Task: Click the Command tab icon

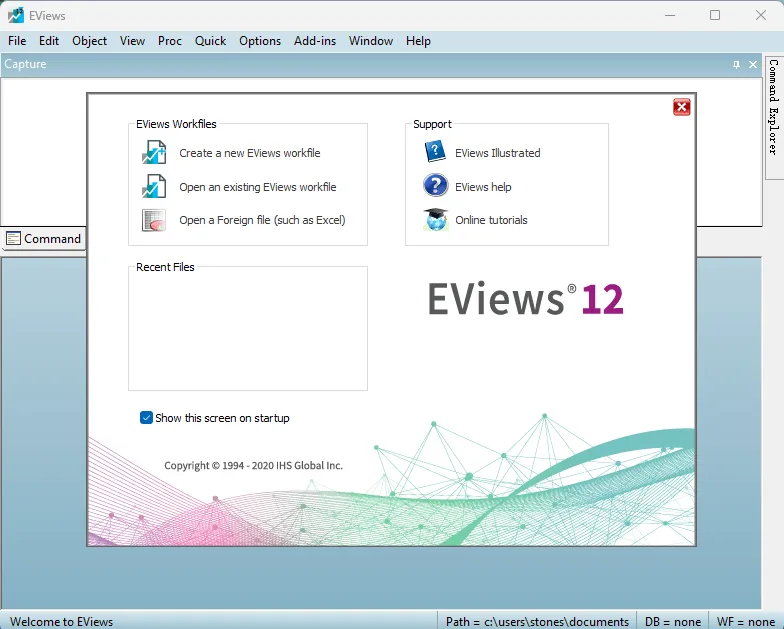Action: coord(13,238)
